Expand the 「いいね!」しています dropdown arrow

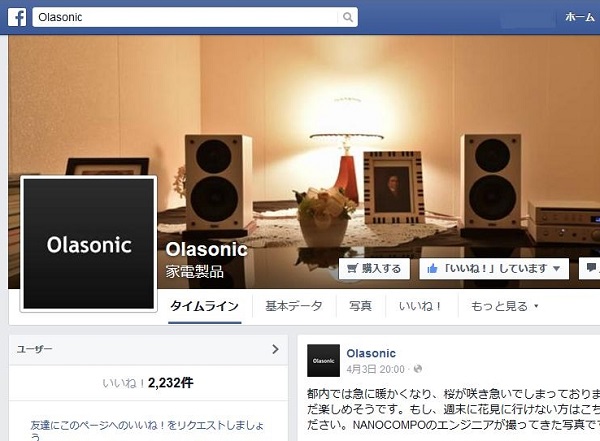click(x=557, y=268)
